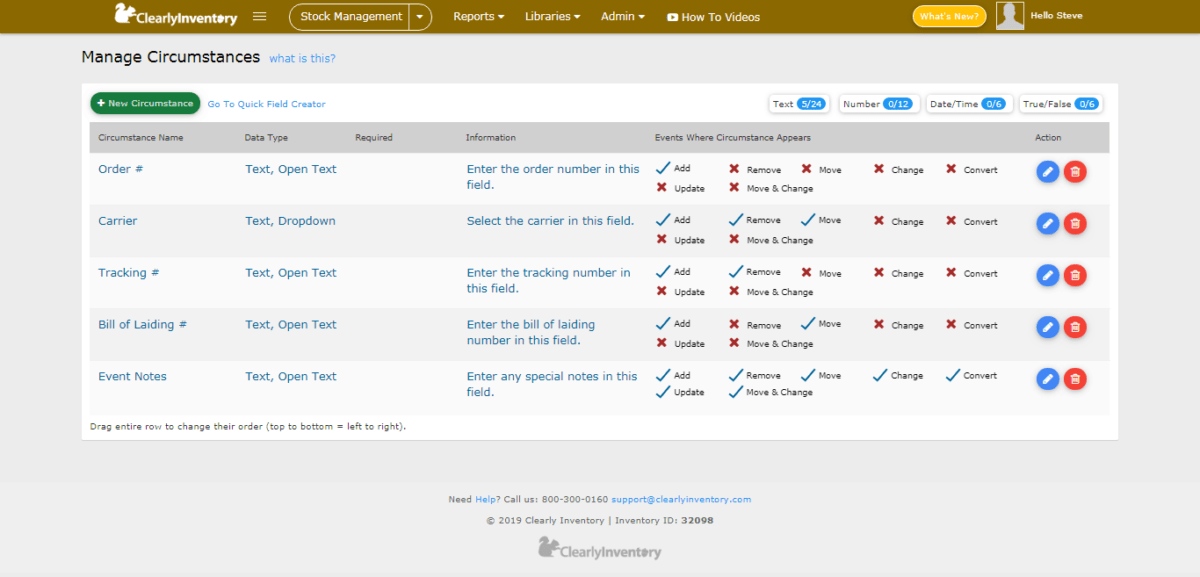Select the Text 5/24 filter tab
1200x577 pixels.
point(798,103)
